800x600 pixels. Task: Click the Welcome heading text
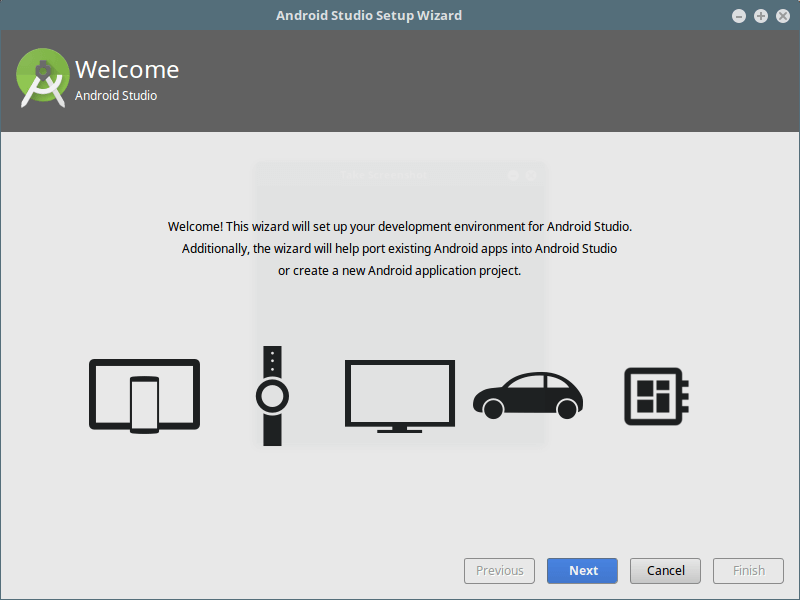127,70
